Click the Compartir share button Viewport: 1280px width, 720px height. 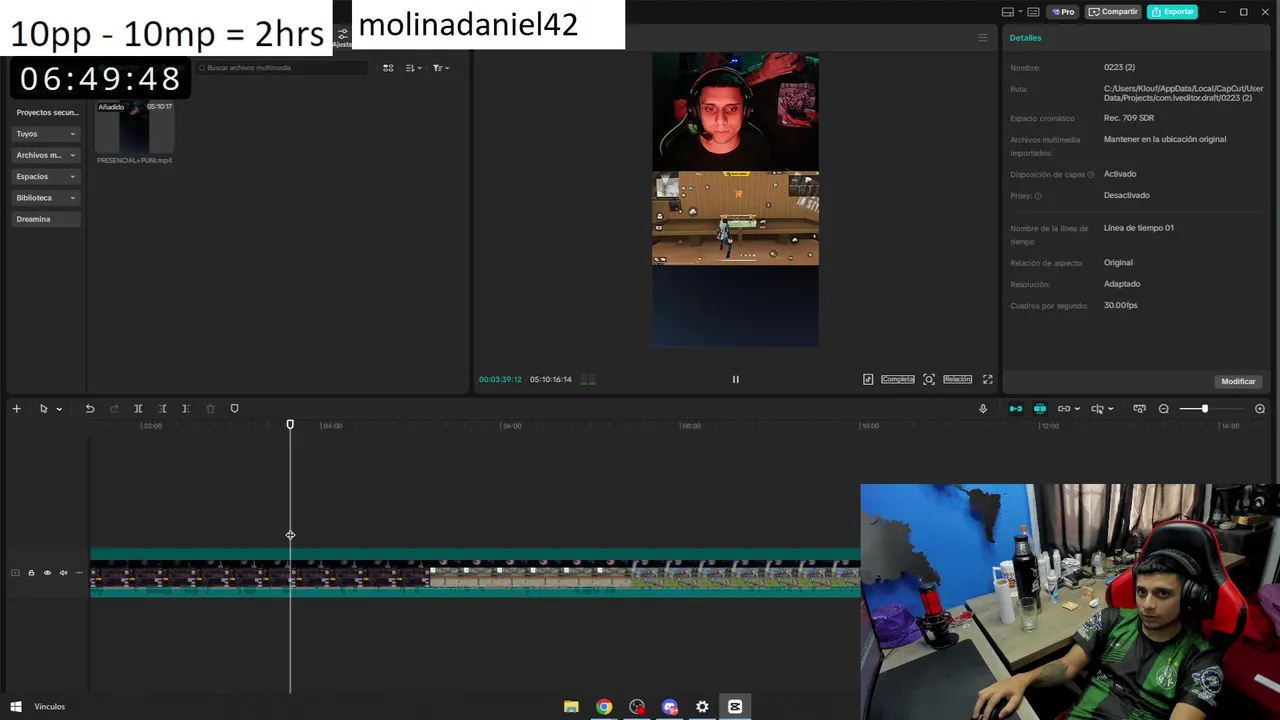click(x=1113, y=12)
